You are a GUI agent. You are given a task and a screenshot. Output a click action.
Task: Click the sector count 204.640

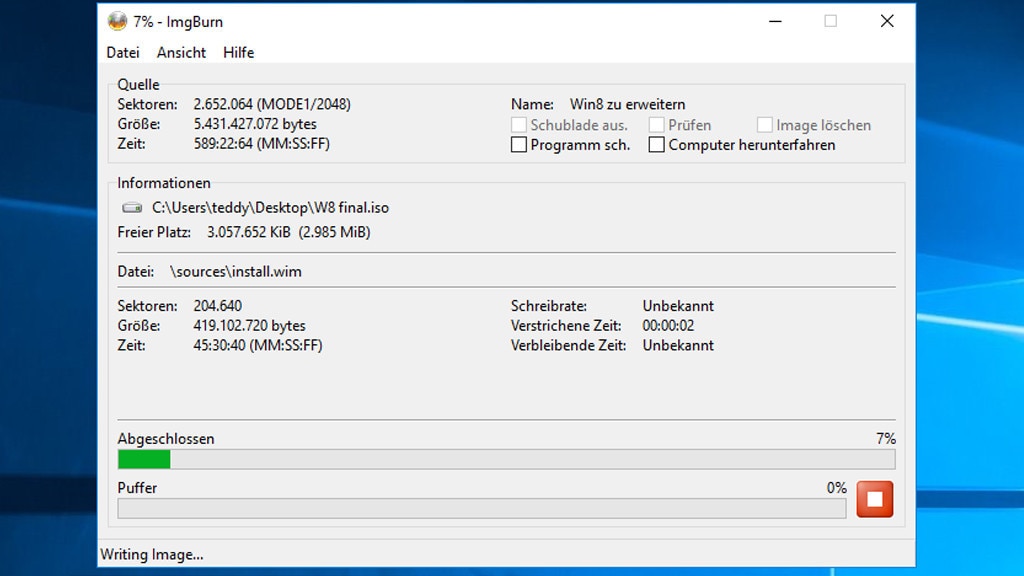(x=217, y=306)
